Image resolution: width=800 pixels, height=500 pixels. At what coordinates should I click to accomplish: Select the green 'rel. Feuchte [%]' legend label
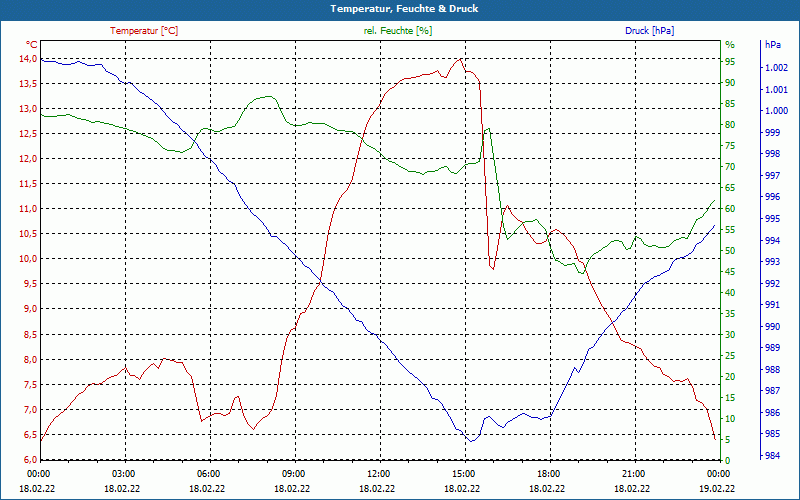coord(398,31)
